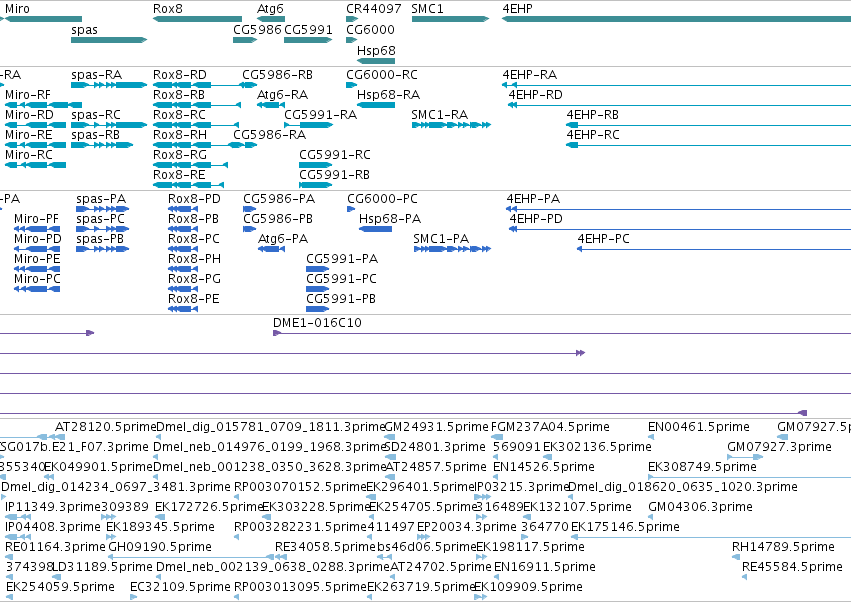Select the Miro gene feature

tap(41, 19)
